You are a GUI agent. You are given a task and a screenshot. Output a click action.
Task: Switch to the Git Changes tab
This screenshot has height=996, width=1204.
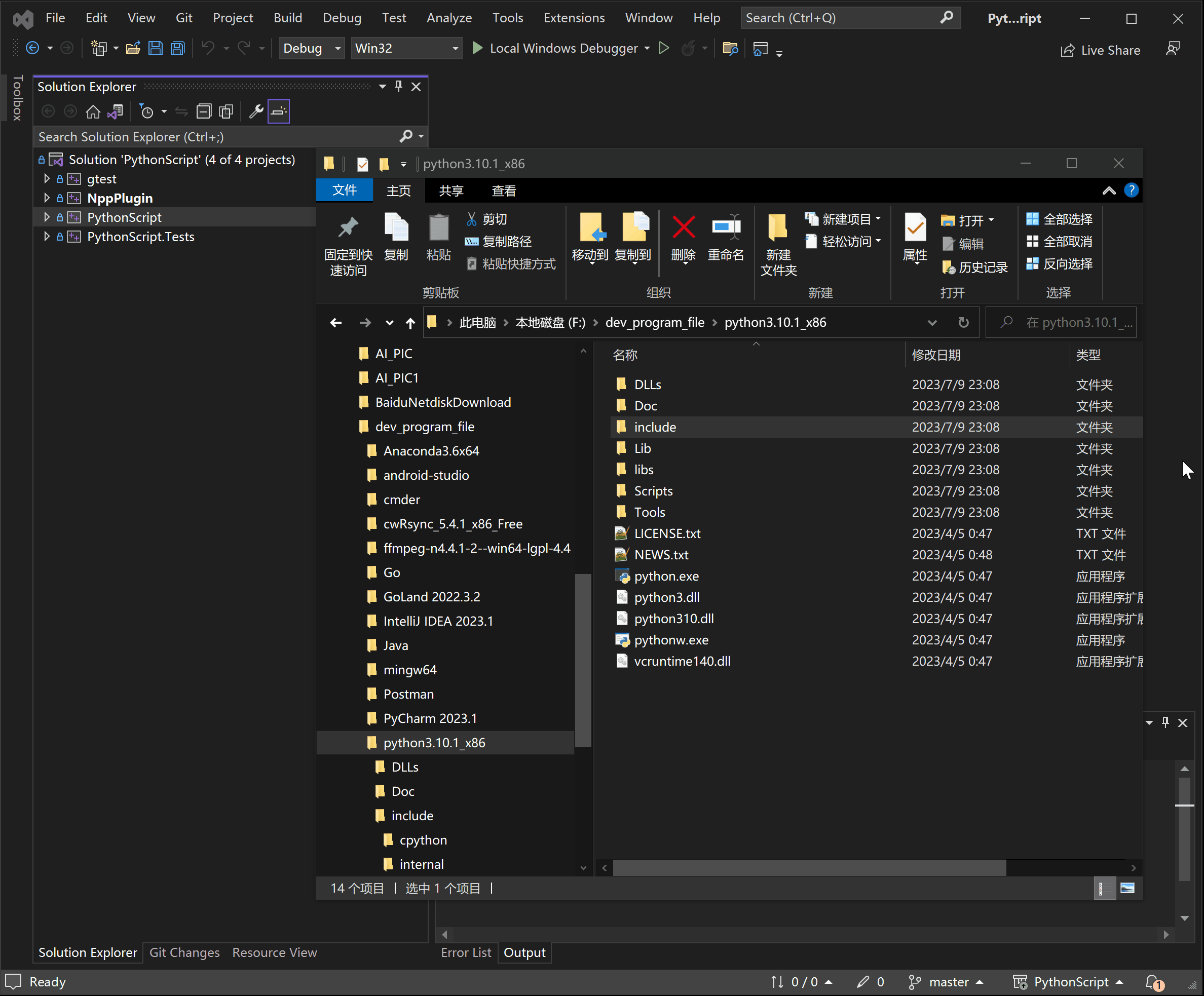[184, 952]
